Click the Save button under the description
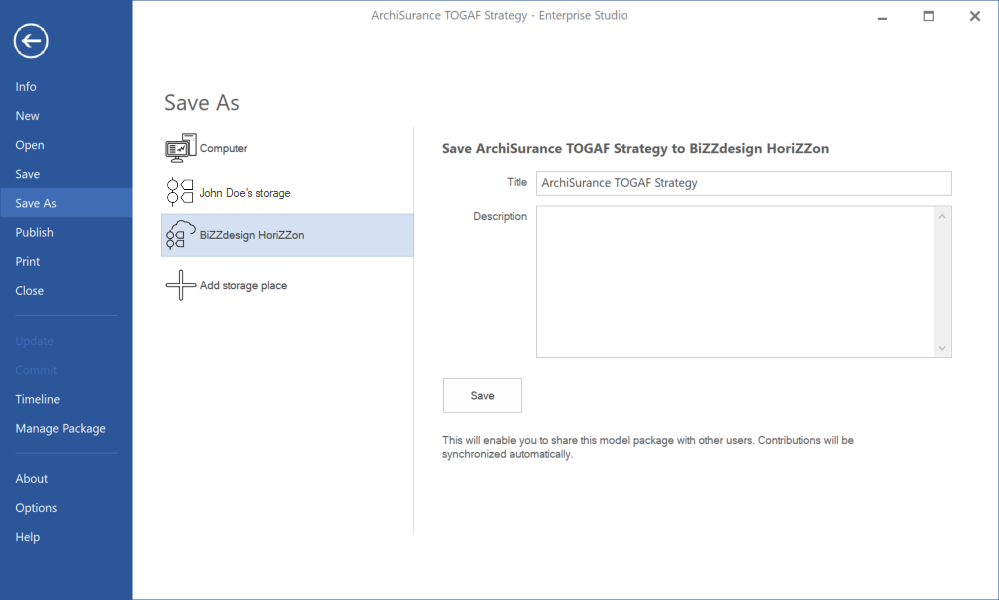The height and width of the screenshot is (600, 999). coord(482,396)
